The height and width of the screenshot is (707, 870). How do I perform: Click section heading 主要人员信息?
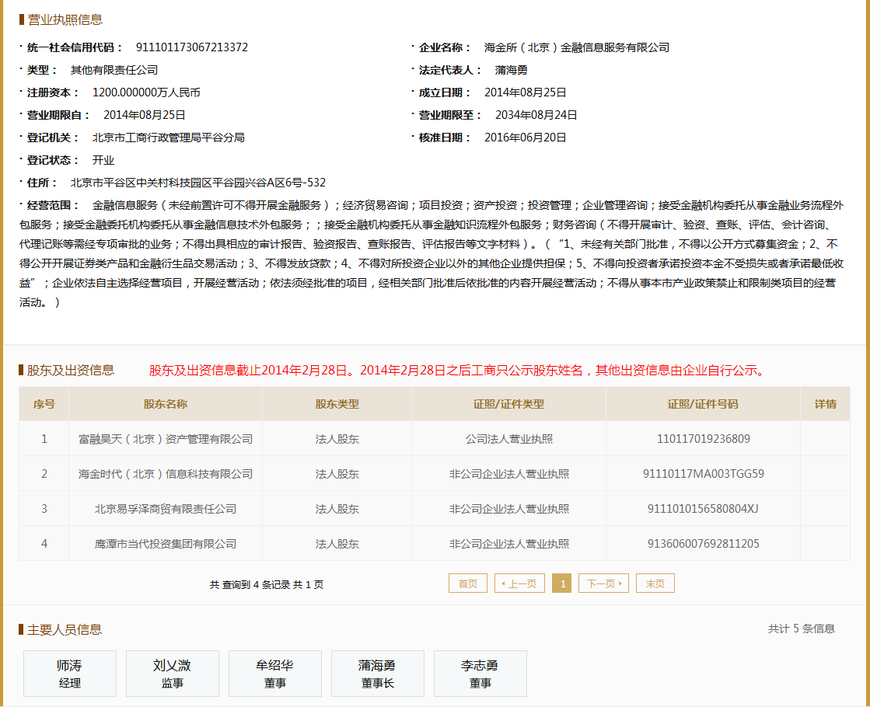pos(64,629)
